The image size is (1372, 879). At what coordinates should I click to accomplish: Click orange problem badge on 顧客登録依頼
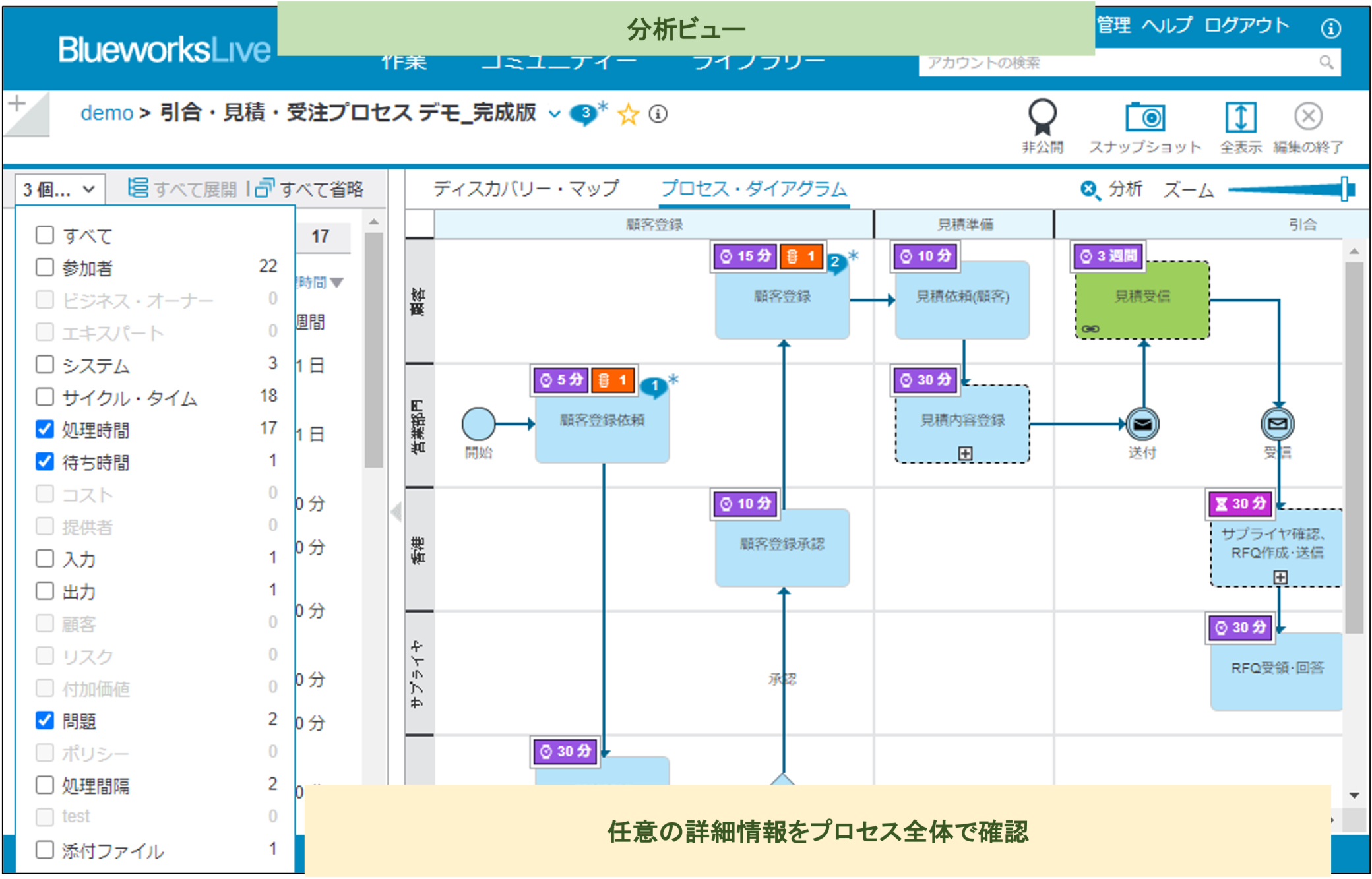click(x=613, y=380)
